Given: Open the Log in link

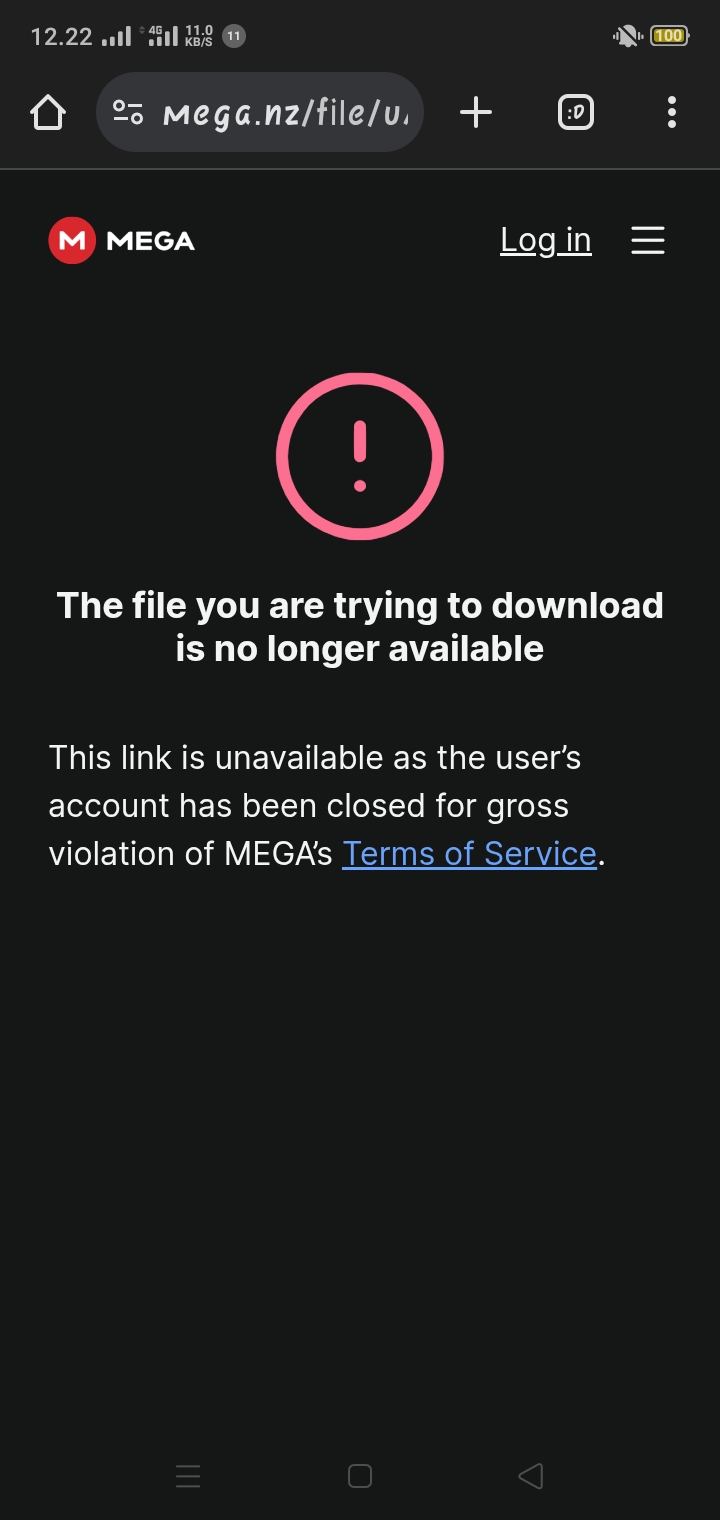Looking at the screenshot, I should [x=546, y=241].
